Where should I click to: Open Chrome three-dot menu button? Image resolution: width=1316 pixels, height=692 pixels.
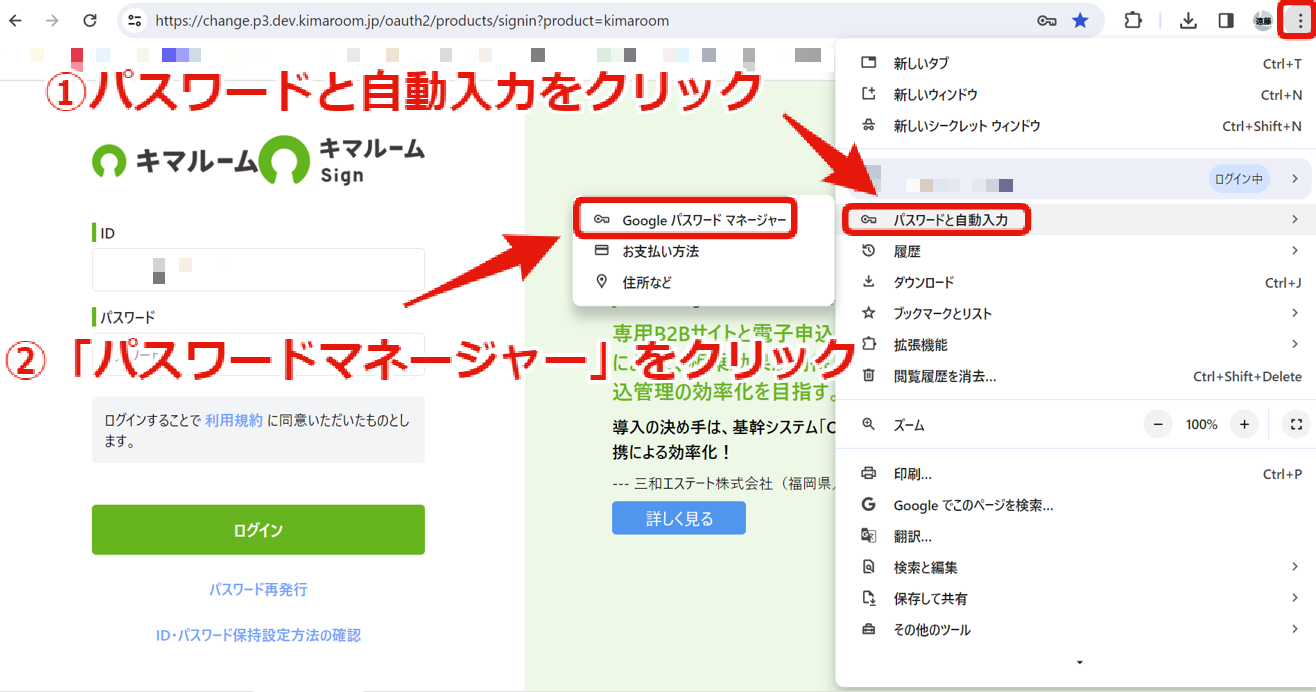point(1300,21)
